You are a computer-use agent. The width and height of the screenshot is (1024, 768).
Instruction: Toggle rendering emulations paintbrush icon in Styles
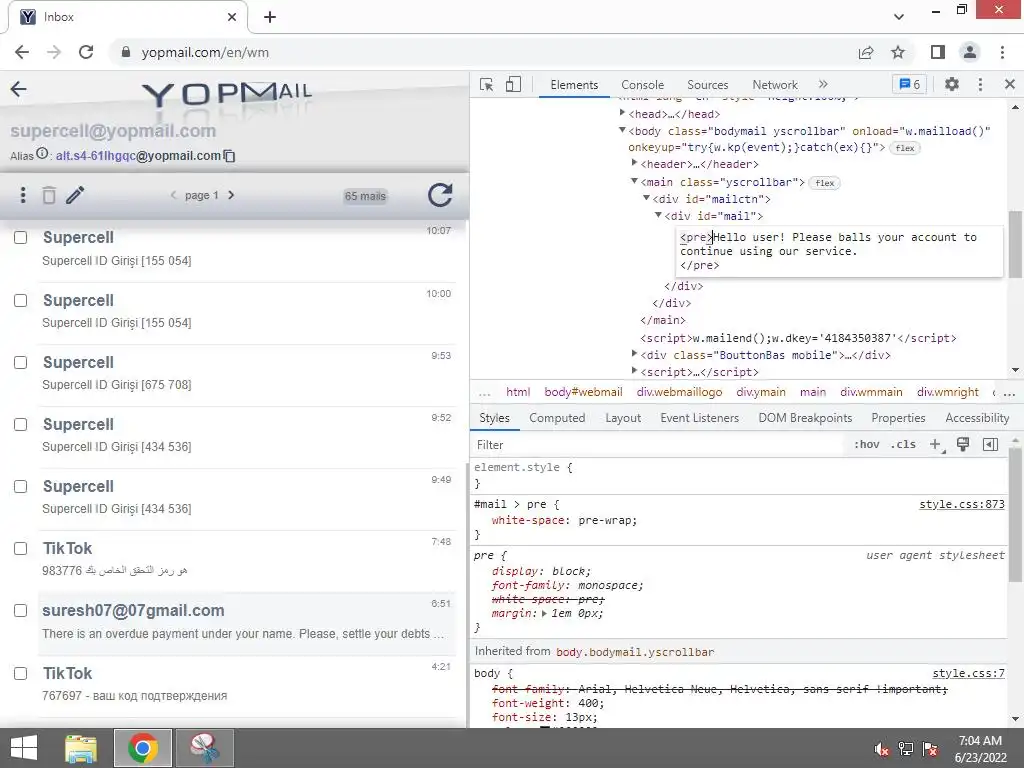pyautogui.click(x=963, y=445)
